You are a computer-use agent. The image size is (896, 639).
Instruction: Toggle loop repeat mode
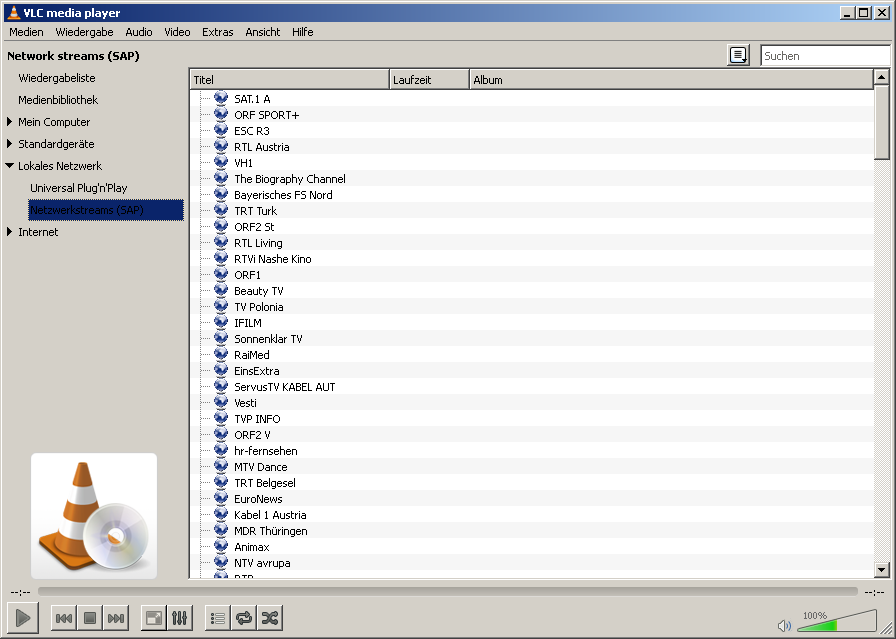coord(244,618)
